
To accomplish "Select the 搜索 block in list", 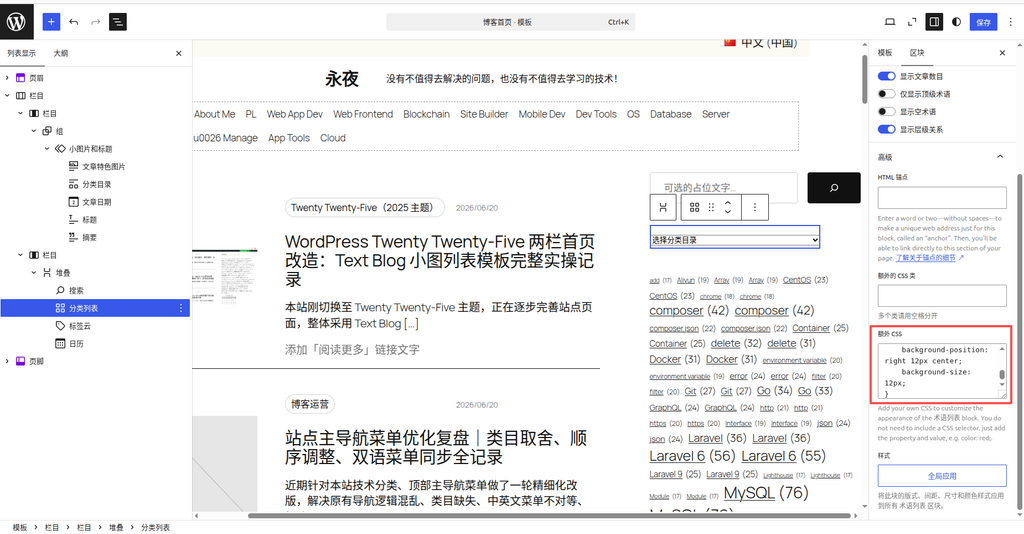I will click(x=76, y=291).
